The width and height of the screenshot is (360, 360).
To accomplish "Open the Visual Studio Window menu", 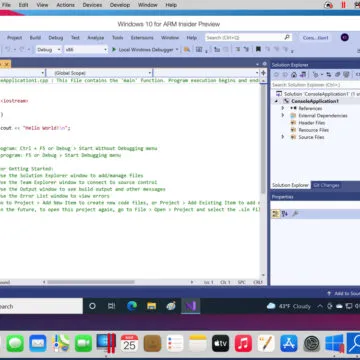I will [170, 38].
